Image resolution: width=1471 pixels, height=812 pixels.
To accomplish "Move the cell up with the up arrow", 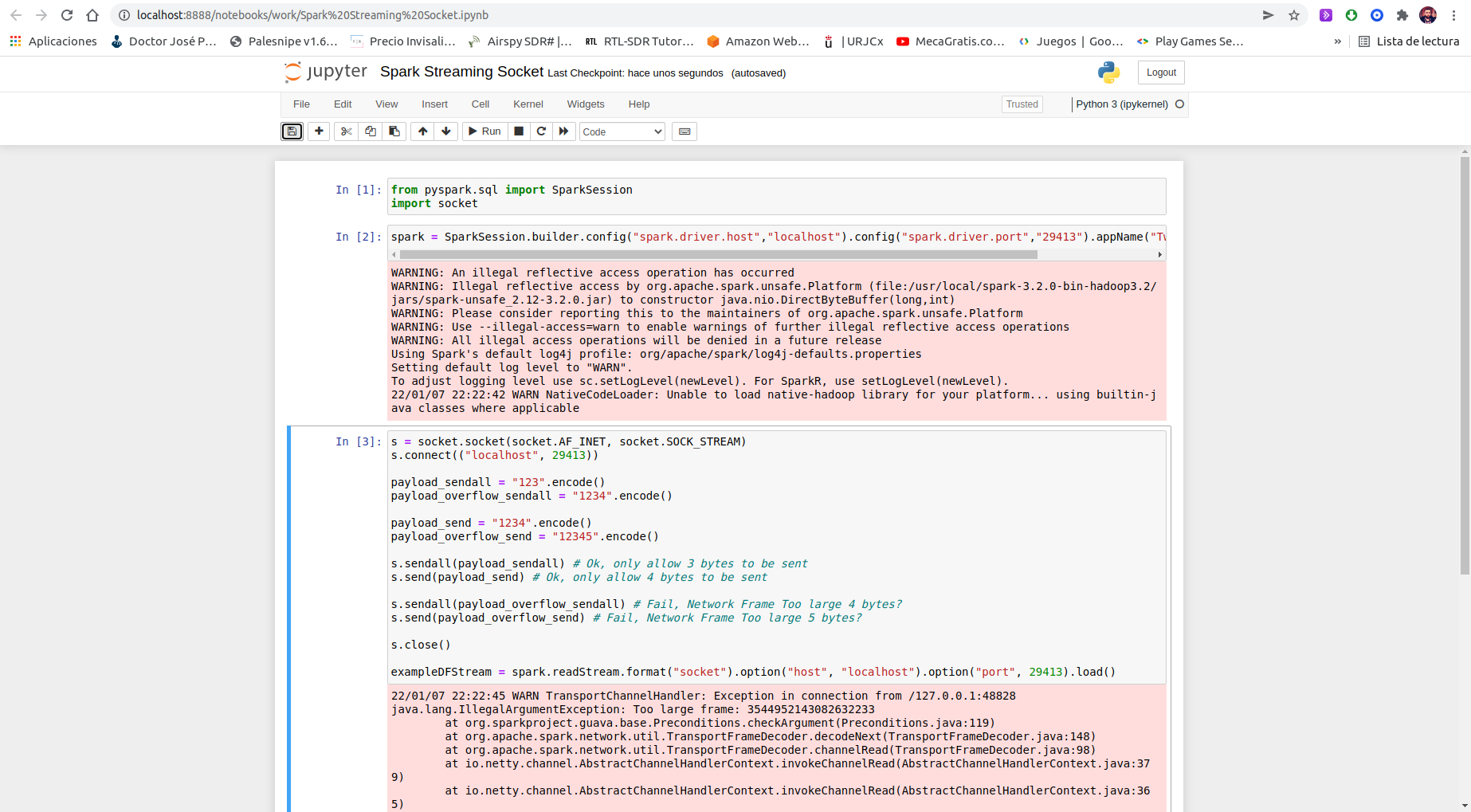I will 422,131.
